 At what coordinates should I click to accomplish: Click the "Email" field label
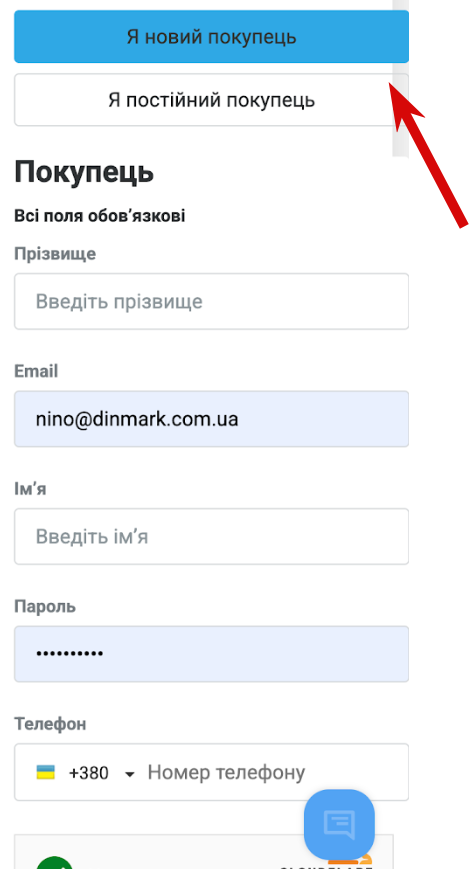point(36,371)
